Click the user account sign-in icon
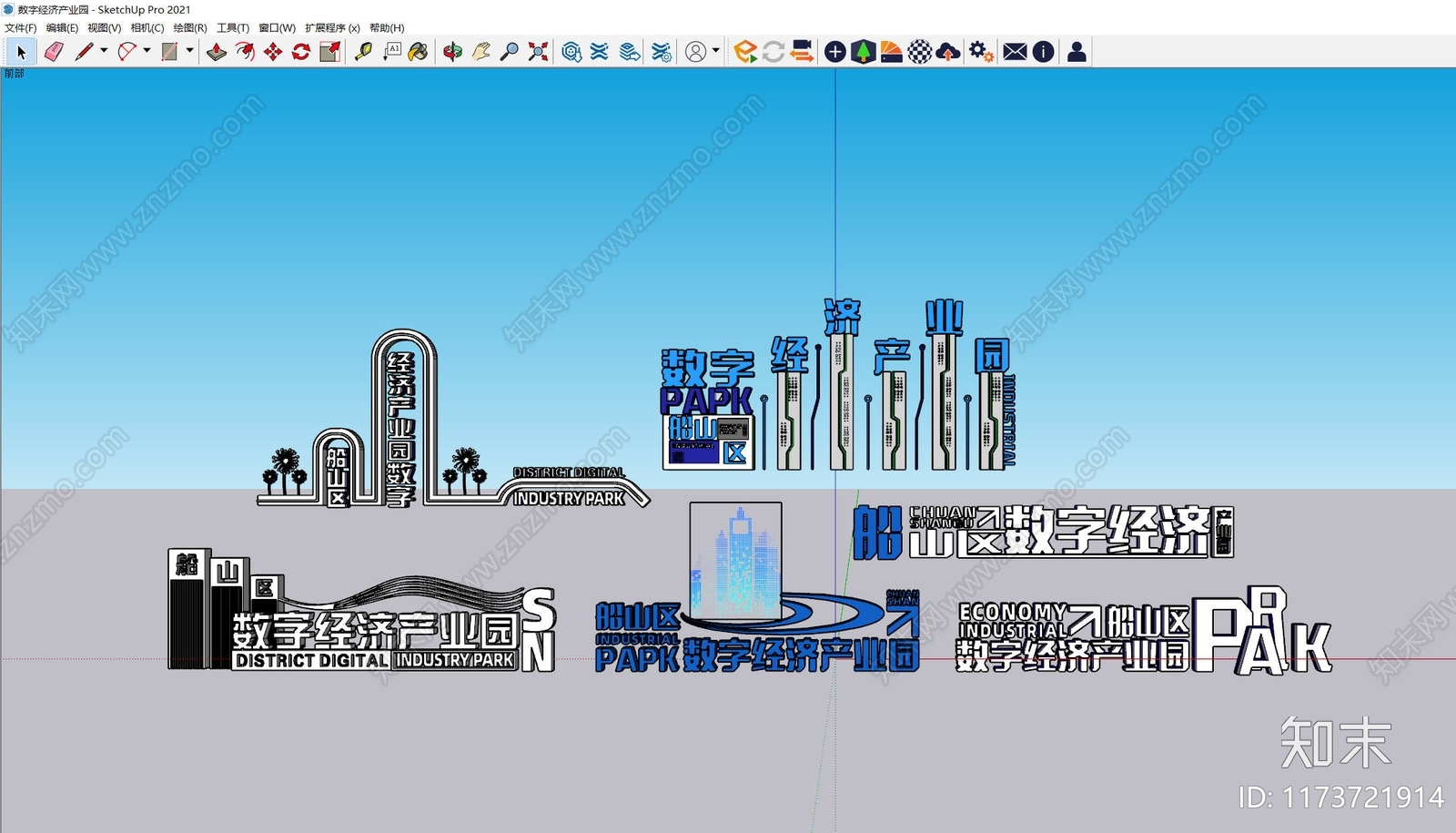This screenshot has height=833, width=1456. click(695, 52)
